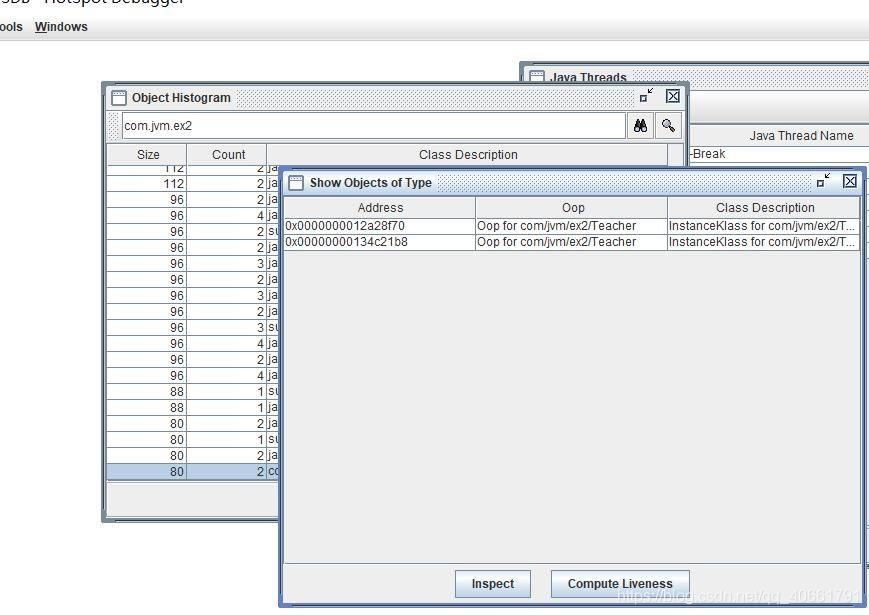Click the Object Histogram title bar
This screenshot has height=615, width=869.
(x=396, y=98)
